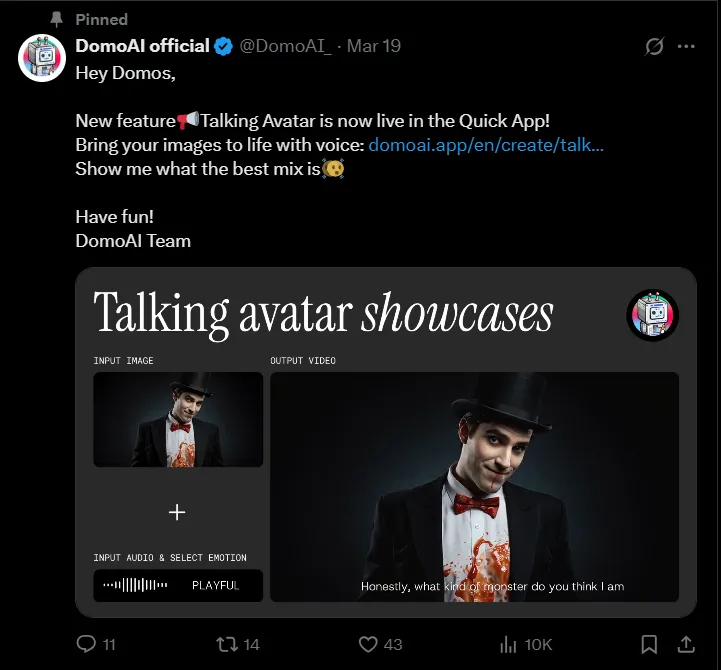Open the @DomoAI_ handle profile

(x=285, y=46)
